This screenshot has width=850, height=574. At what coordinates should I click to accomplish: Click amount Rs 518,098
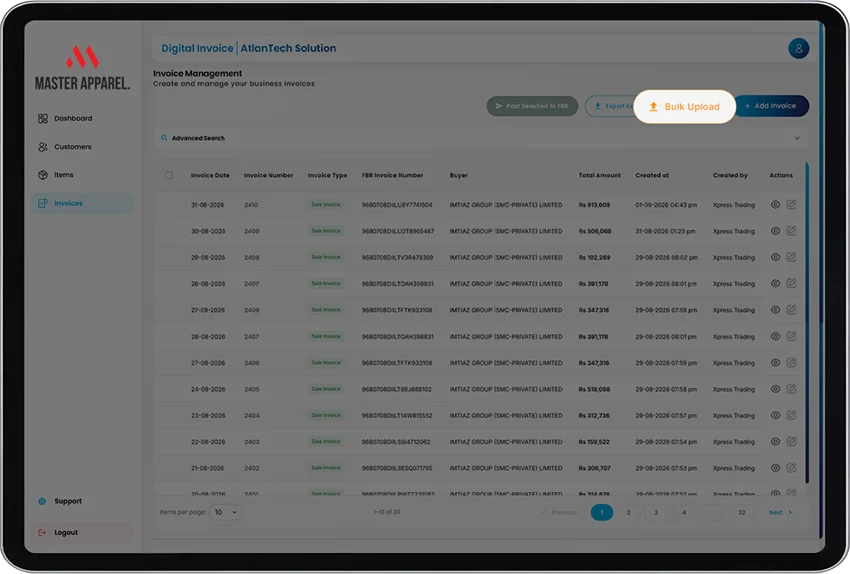(x=594, y=390)
